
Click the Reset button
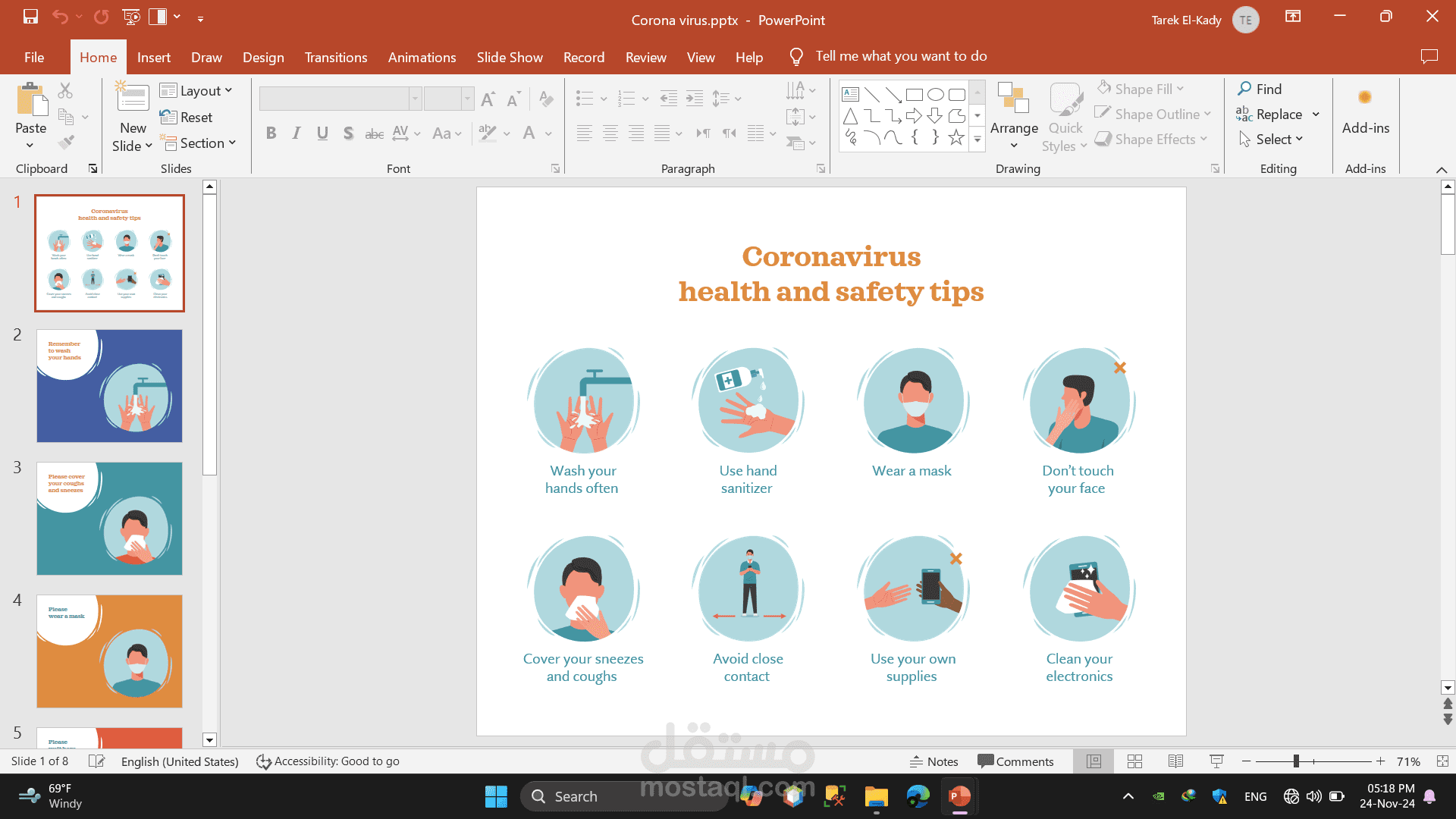coord(187,117)
